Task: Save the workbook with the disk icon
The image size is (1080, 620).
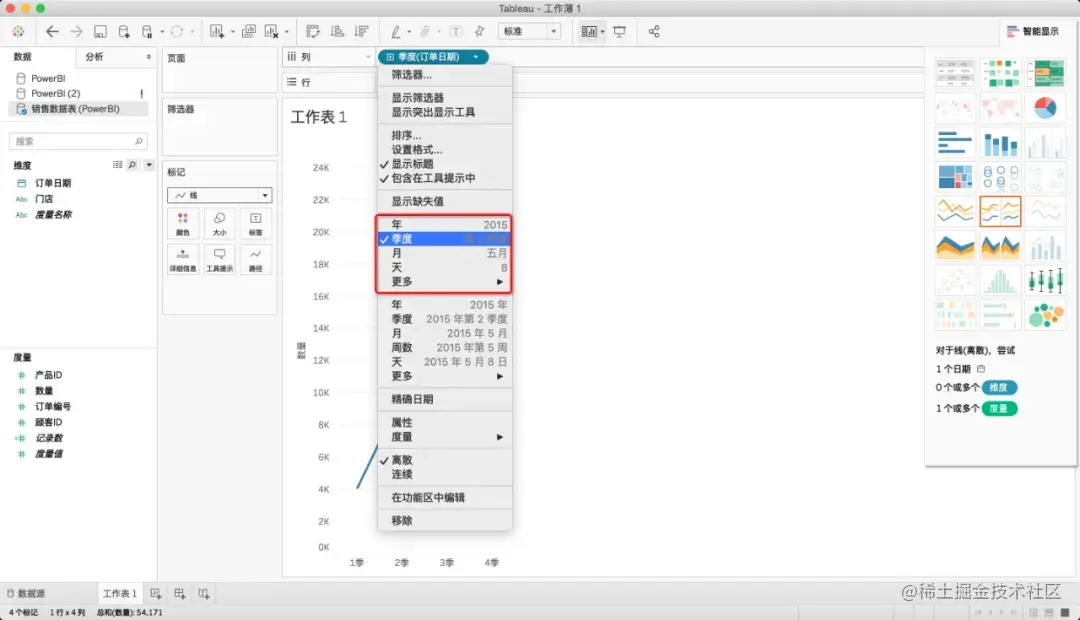Action: [x=100, y=31]
